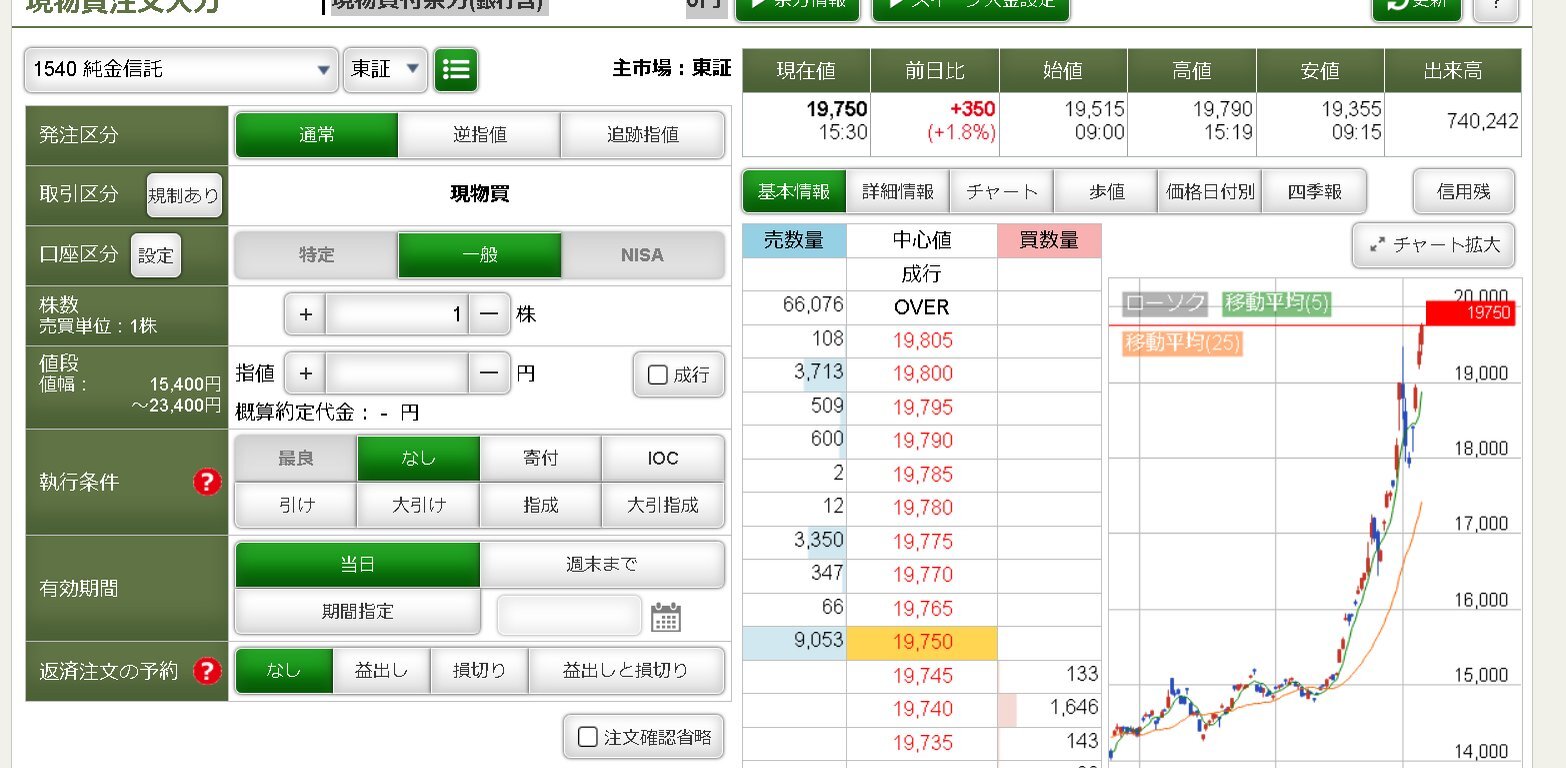Click the 設定 button for 口座区分
The width and height of the screenshot is (1566, 768).
(156, 255)
